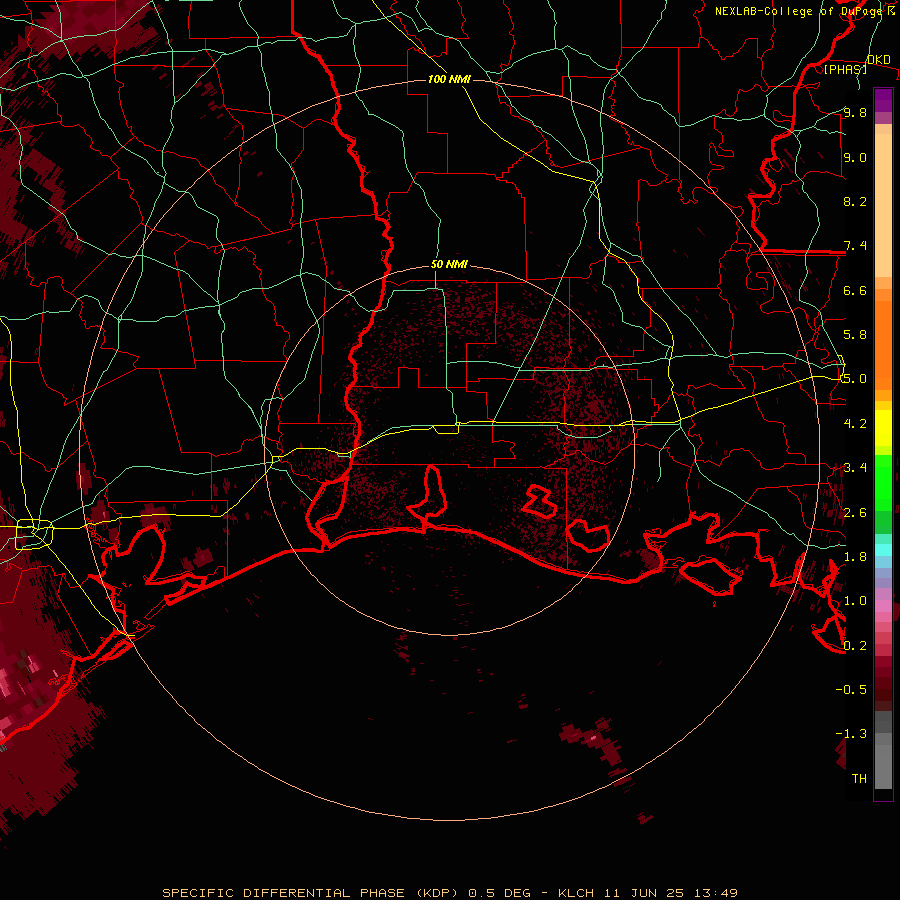The width and height of the screenshot is (900, 900).
Task: Click the "SPECIFIC DIFFERENTIAL PHASE (KDP)" product title
Action: [311, 893]
